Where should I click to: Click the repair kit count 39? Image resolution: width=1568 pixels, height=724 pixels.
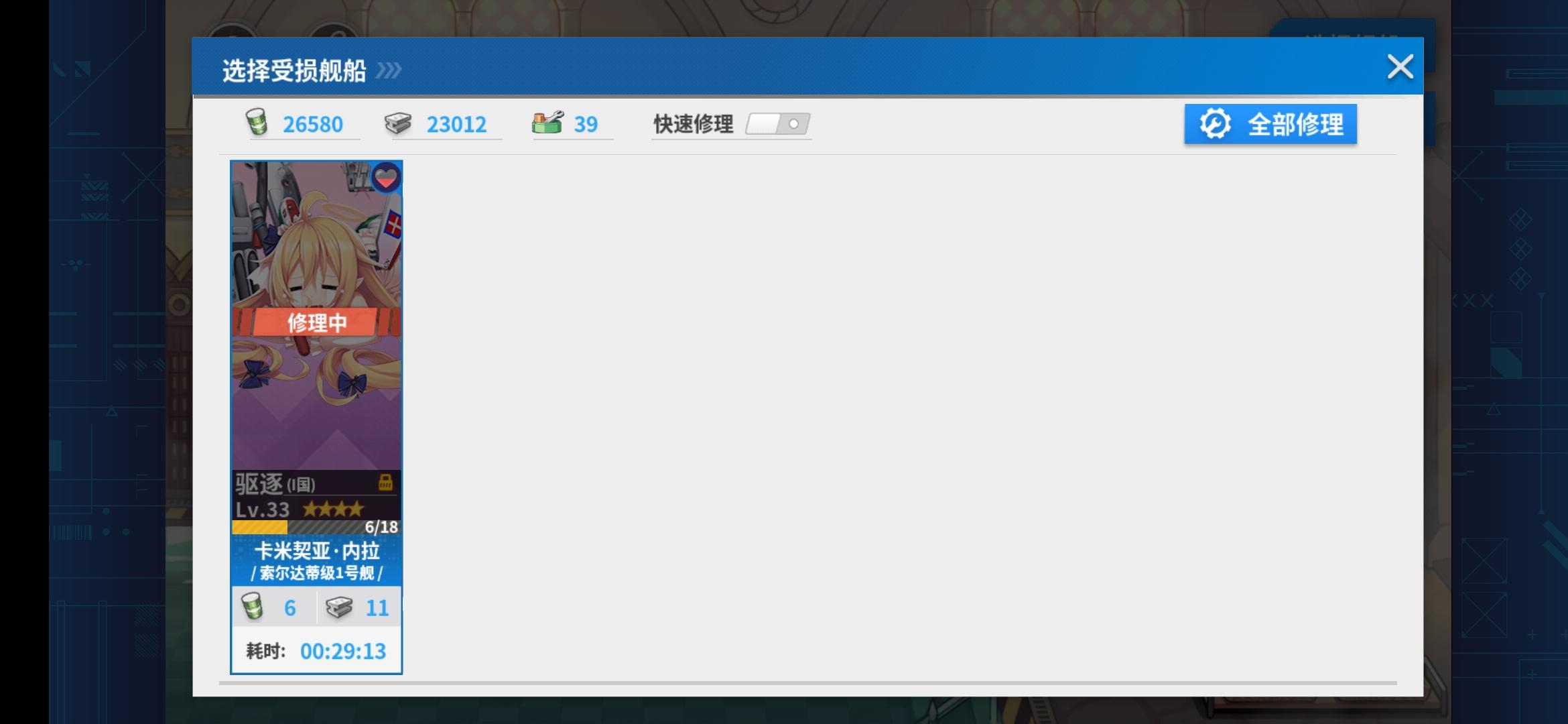[586, 124]
